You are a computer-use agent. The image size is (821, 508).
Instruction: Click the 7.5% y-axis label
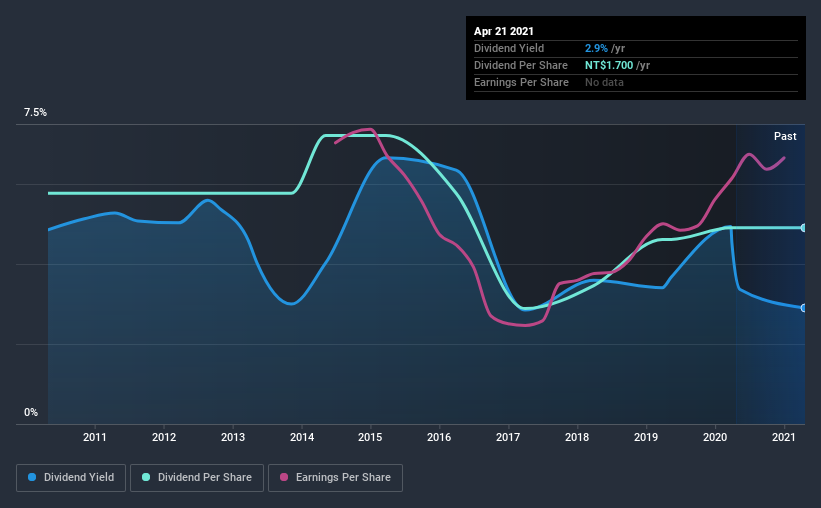(x=36, y=113)
